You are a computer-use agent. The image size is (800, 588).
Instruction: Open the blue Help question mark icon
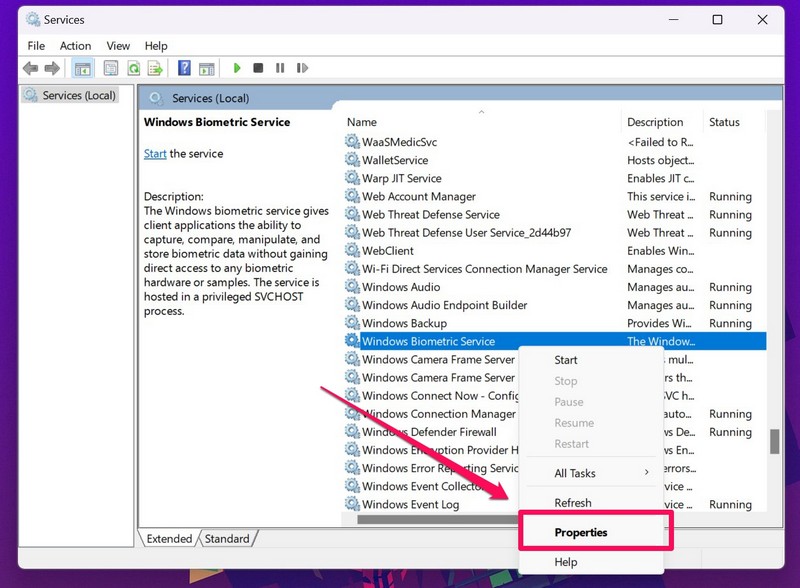click(x=184, y=68)
